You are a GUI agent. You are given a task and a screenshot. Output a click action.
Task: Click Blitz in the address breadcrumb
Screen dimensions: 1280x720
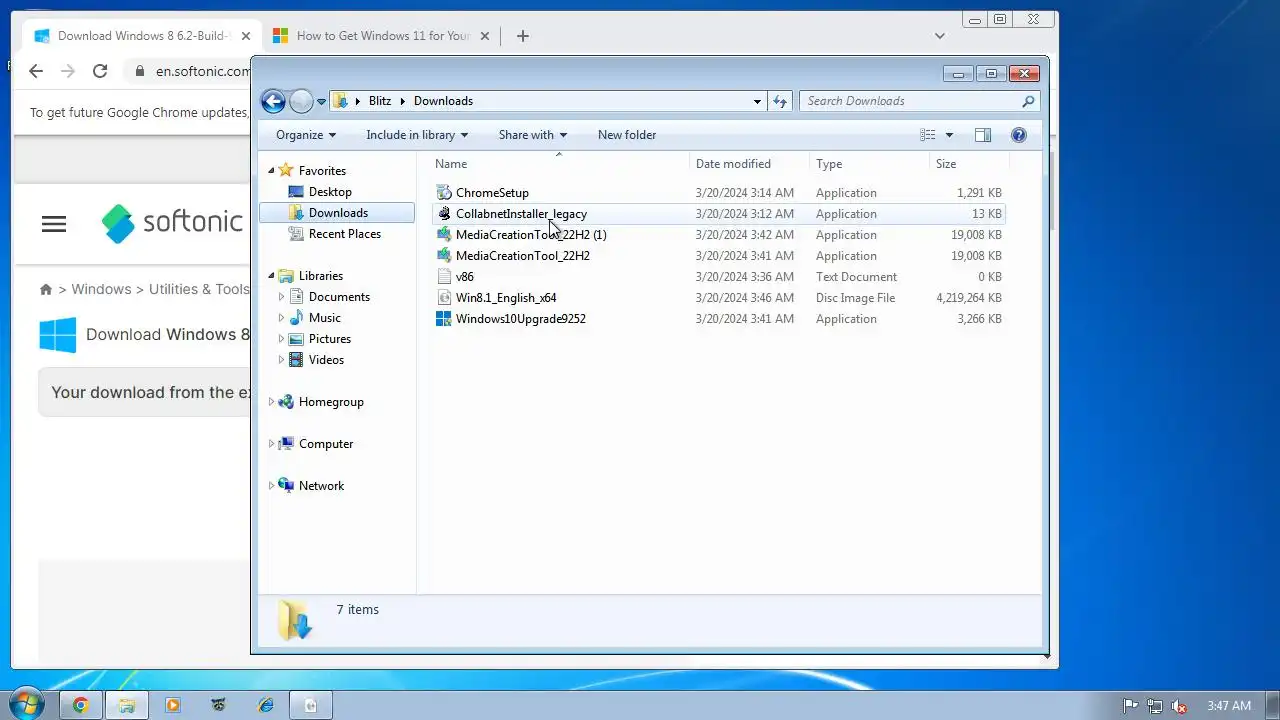(380, 101)
